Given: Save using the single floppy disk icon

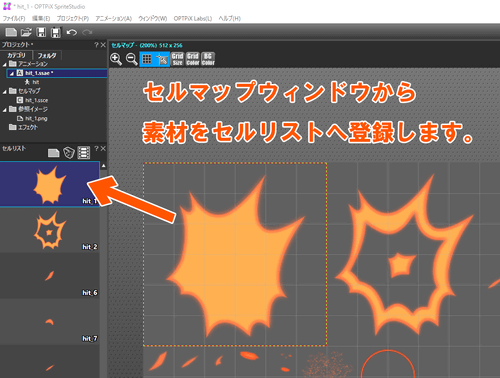Looking at the screenshot, I should coord(41,32).
